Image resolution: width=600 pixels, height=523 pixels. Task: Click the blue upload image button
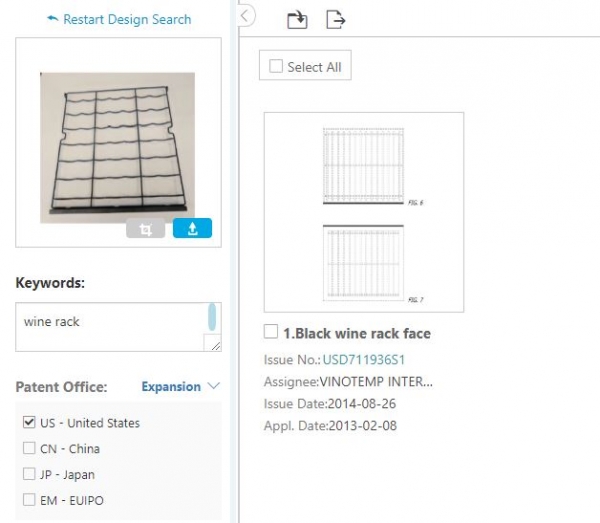(192, 229)
